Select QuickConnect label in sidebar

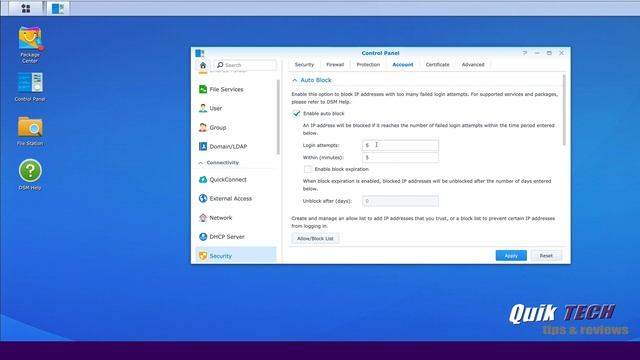pyautogui.click(x=228, y=180)
